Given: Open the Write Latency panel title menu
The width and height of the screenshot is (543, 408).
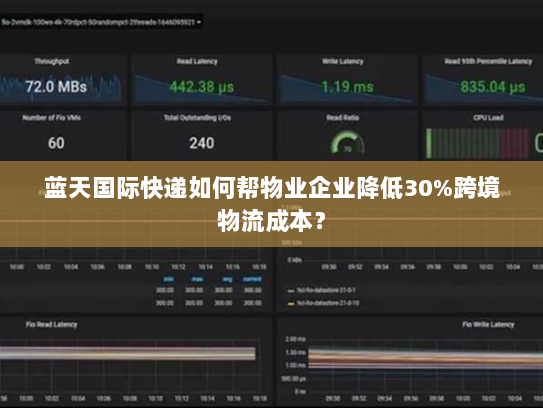Looking at the screenshot, I should (x=342, y=62).
